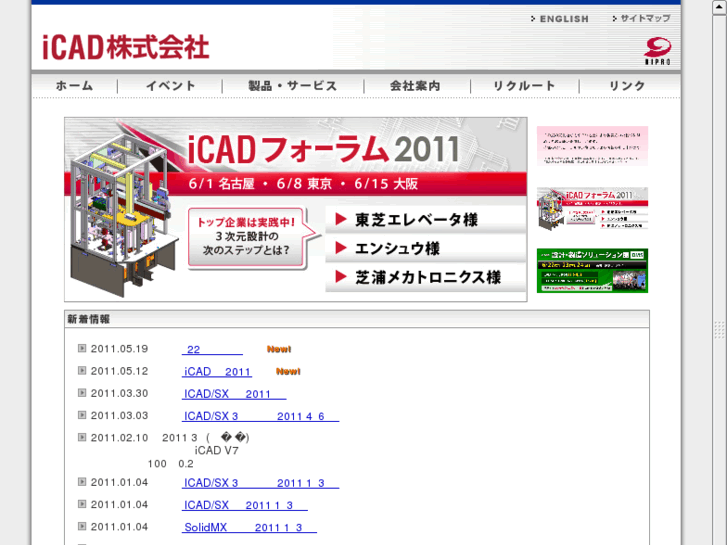
Task: Click the 2011.02.10 date text
Action: tap(120, 438)
